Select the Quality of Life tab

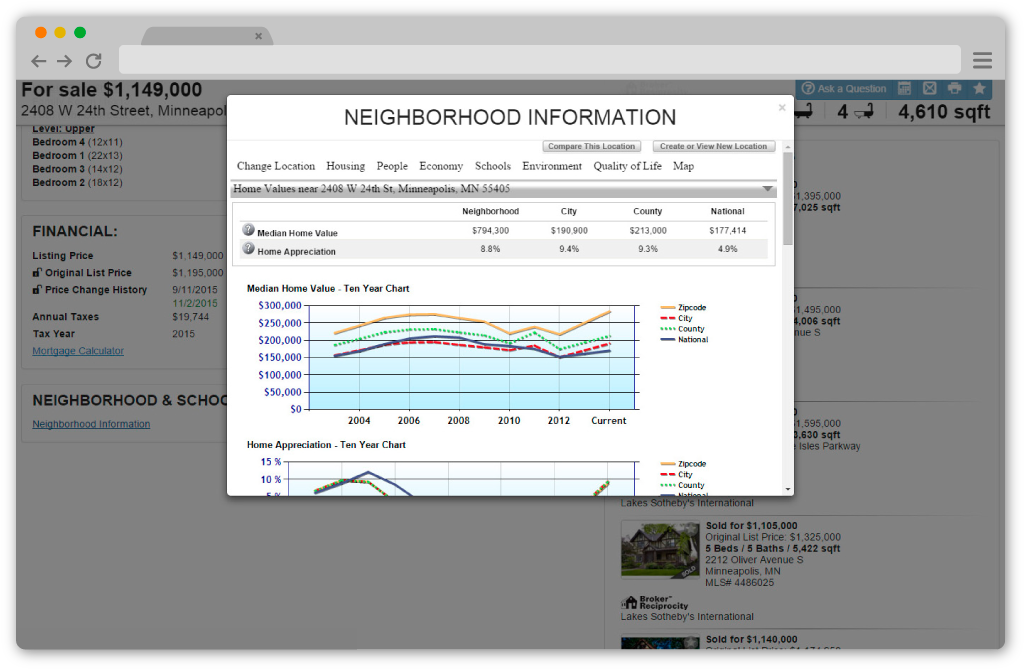coord(627,166)
